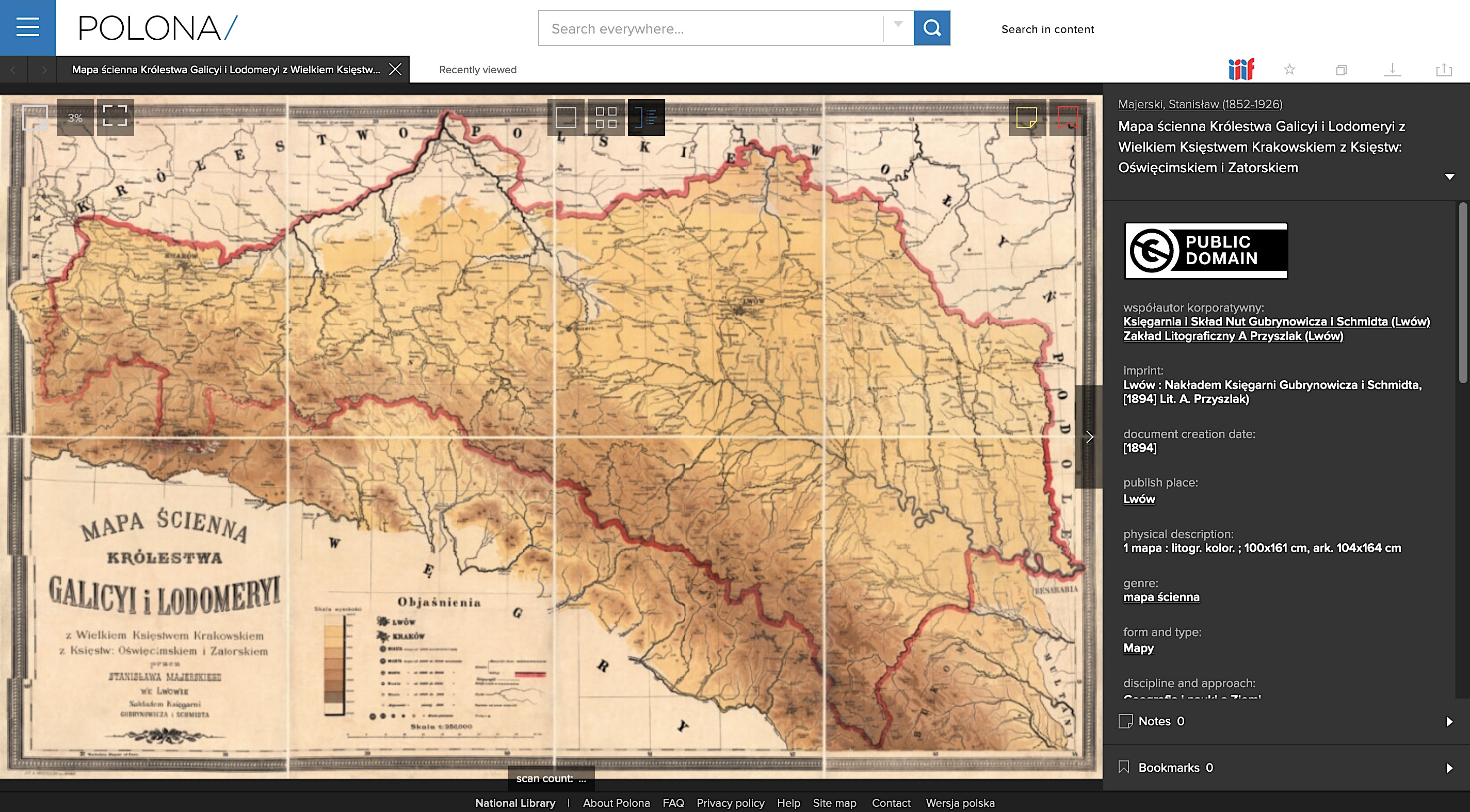1470x812 pixels.
Task: Expand the title dropdown triangle
Action: coord(1449,177)
